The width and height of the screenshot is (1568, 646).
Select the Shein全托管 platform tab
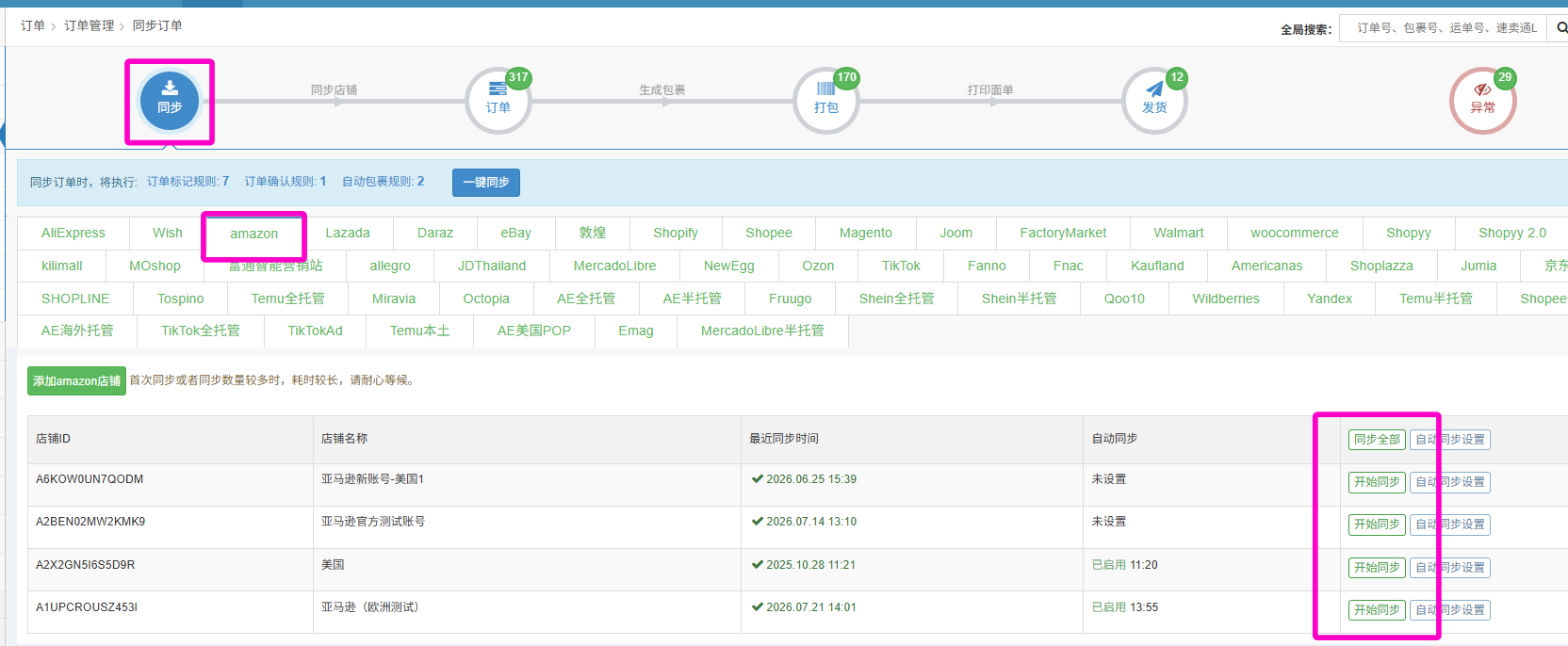(x=896, y=299)
